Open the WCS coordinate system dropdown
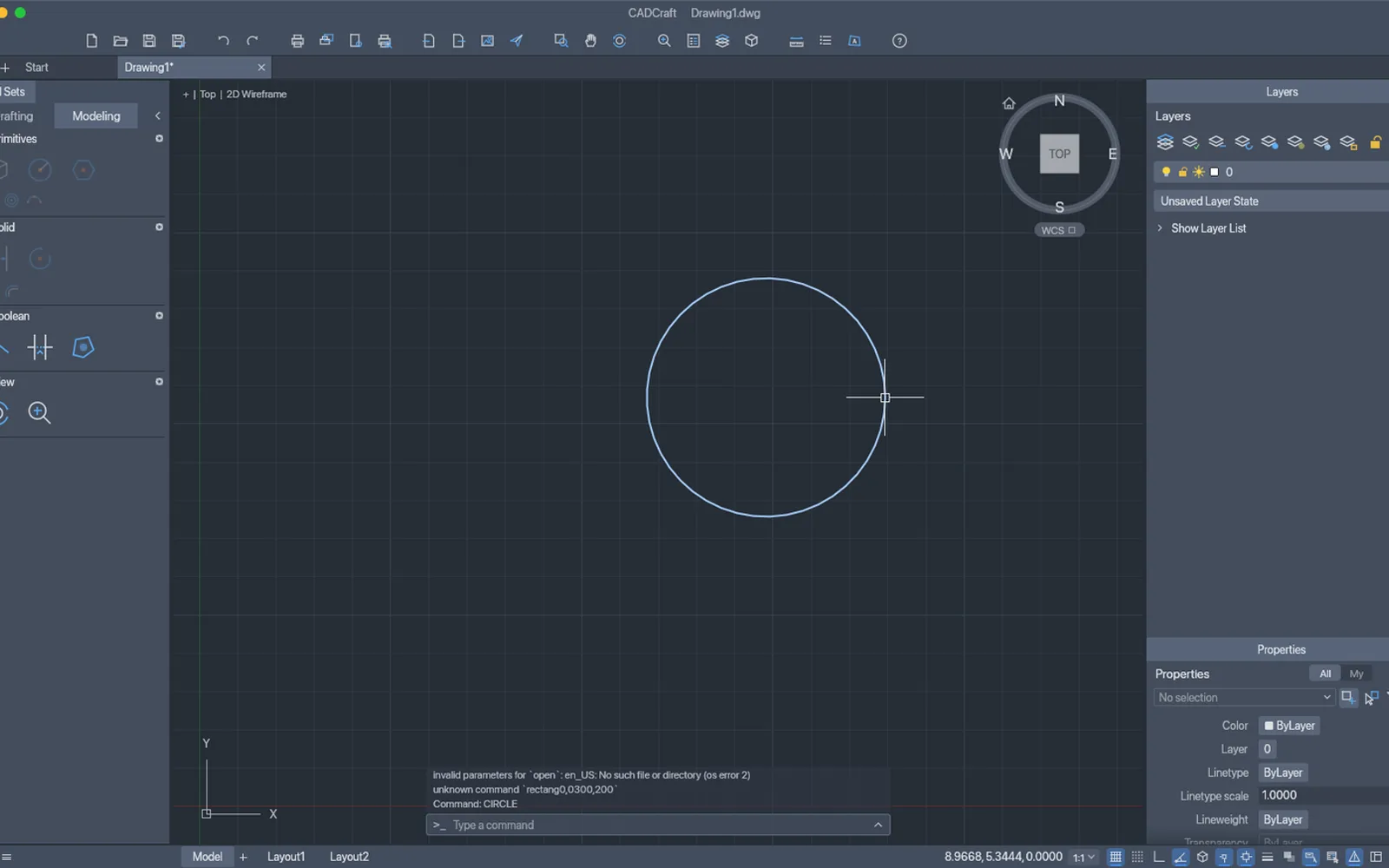 [x=1059, y=230]
